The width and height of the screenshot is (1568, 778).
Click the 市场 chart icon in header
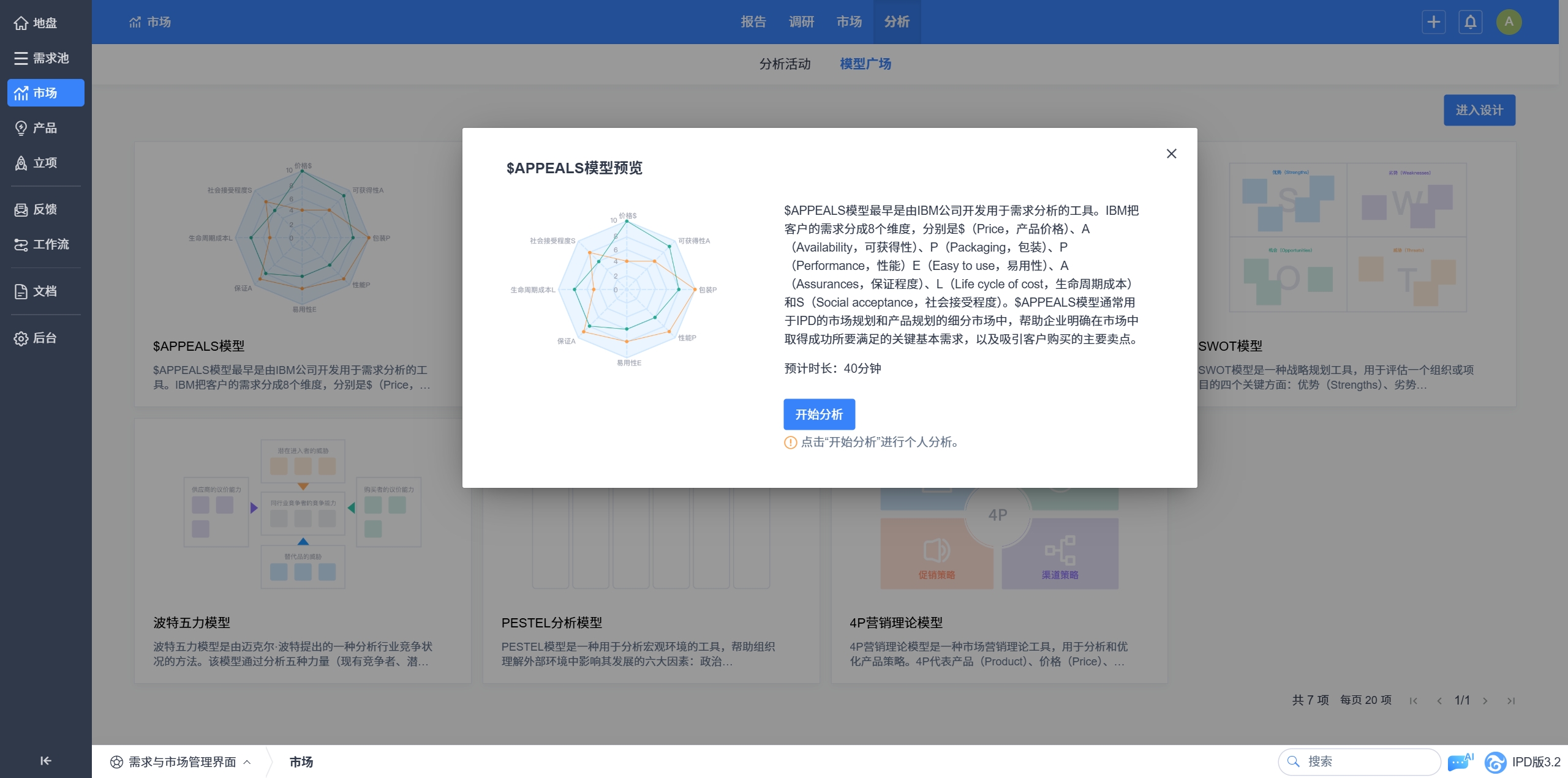pyautogui.click(x=135, y=22)
